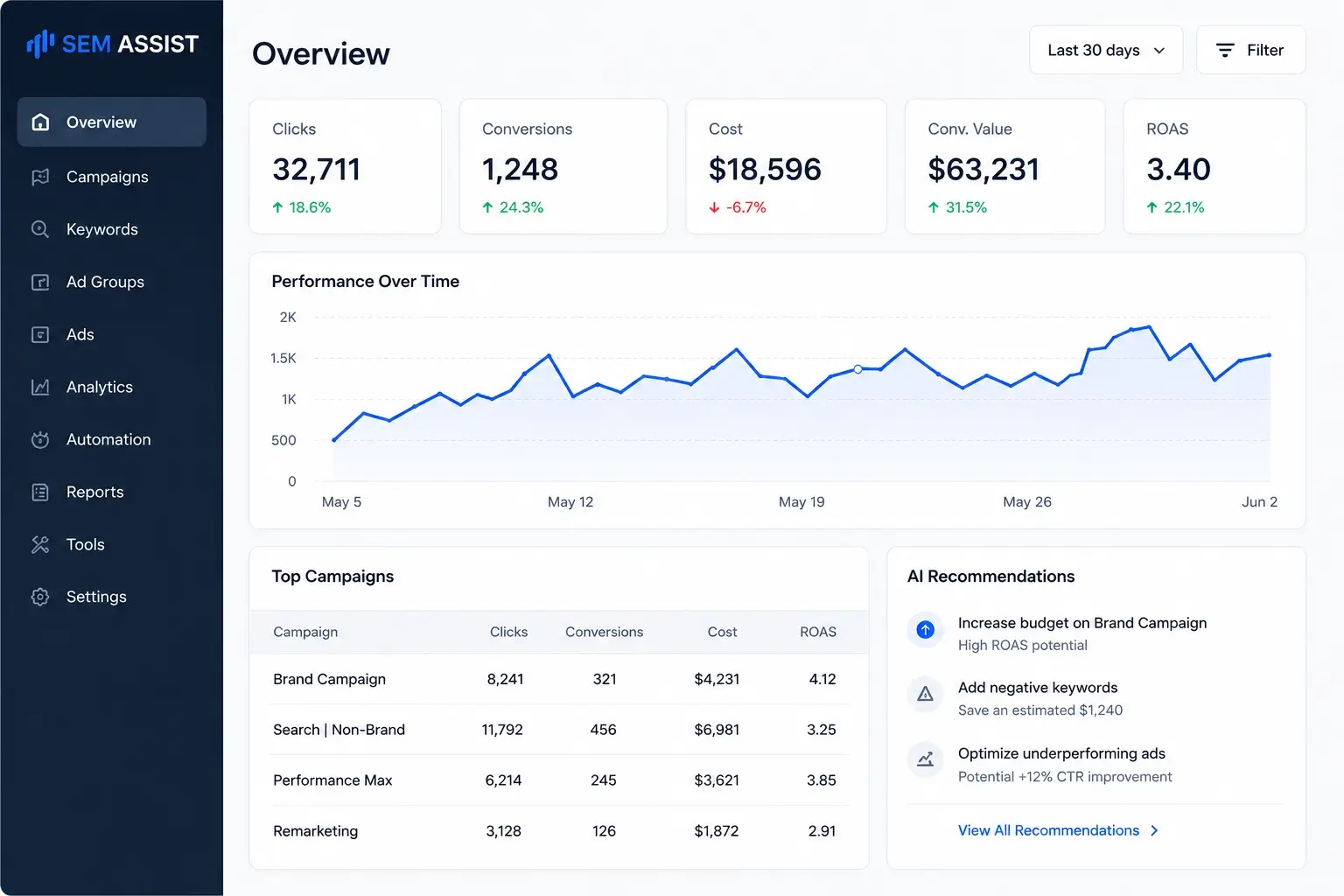
Task: Open Increase budget on Brand Campaign
Action: tap(1082, 623)
